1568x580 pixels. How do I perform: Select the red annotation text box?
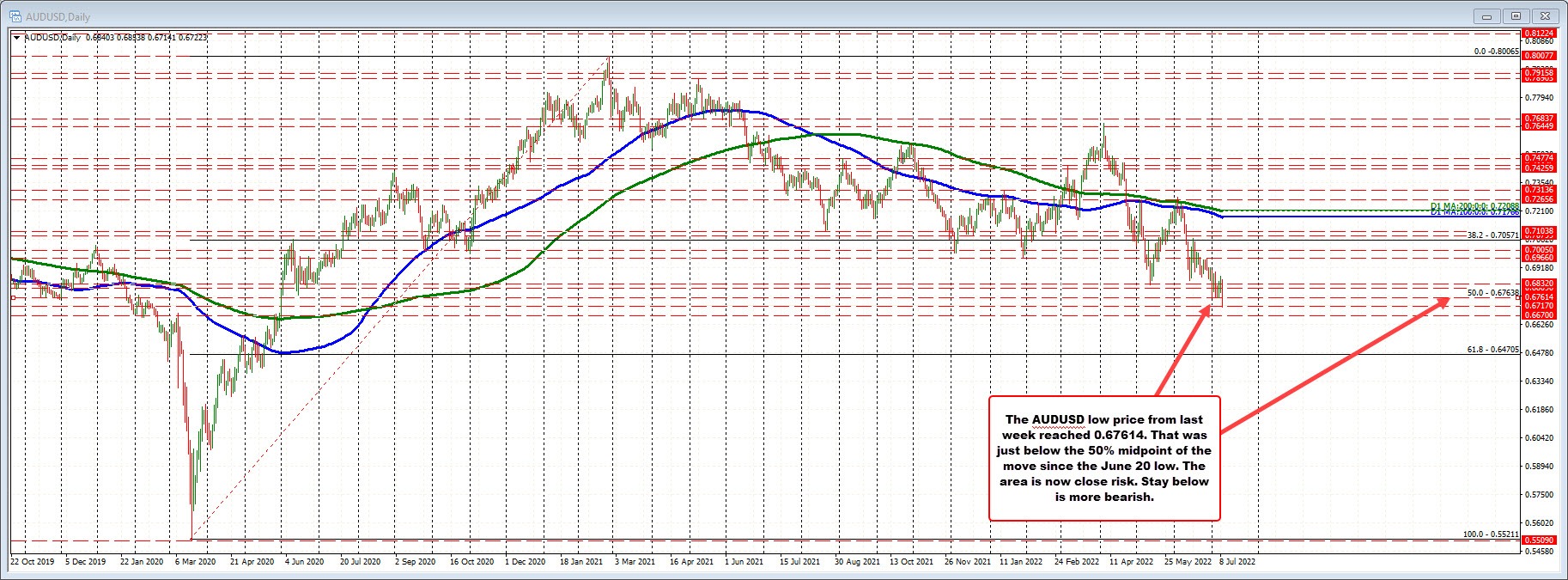(x=1103, y=458)
